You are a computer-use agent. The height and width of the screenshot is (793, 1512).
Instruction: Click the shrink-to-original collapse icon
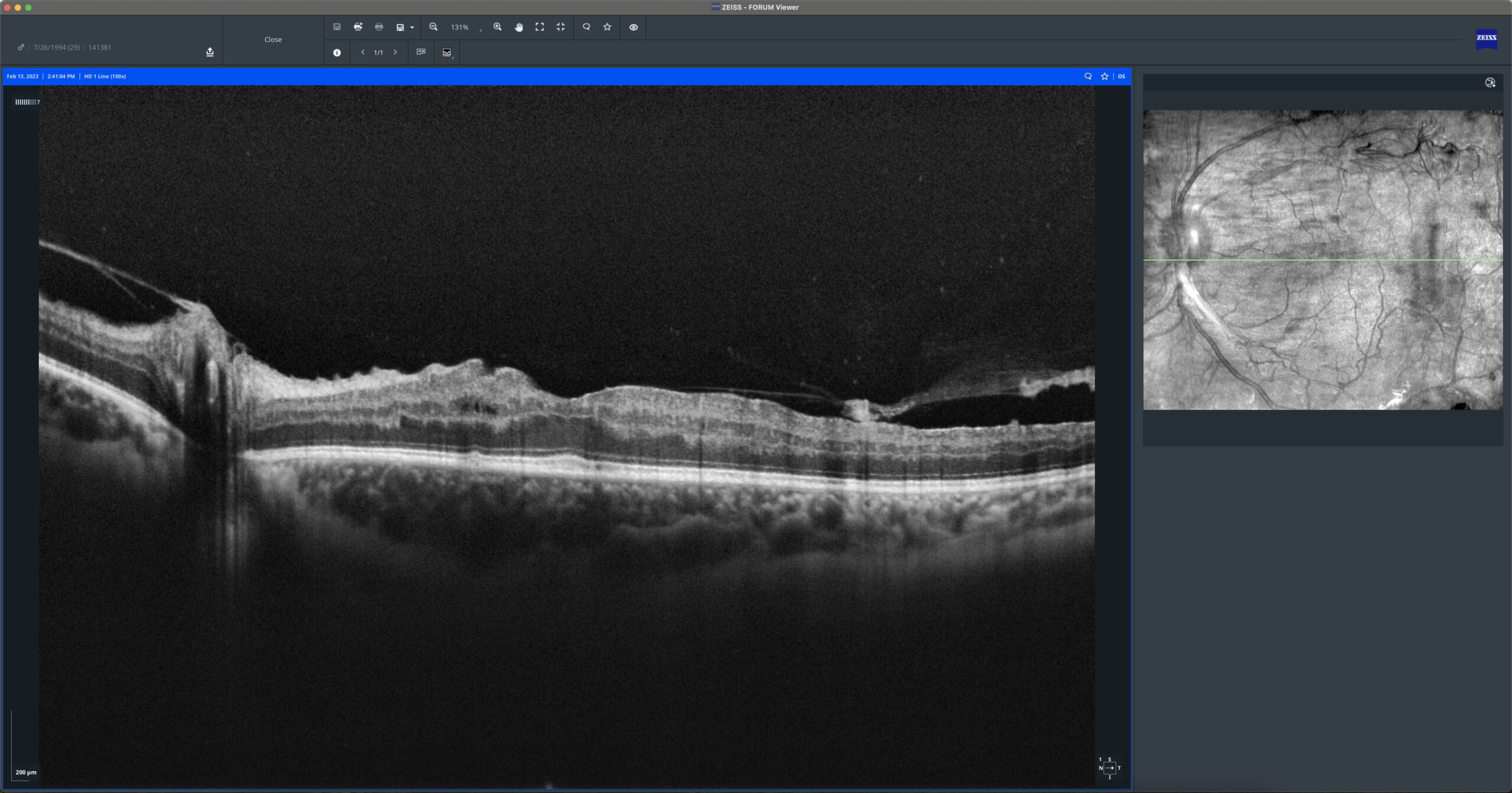point(561,27)
